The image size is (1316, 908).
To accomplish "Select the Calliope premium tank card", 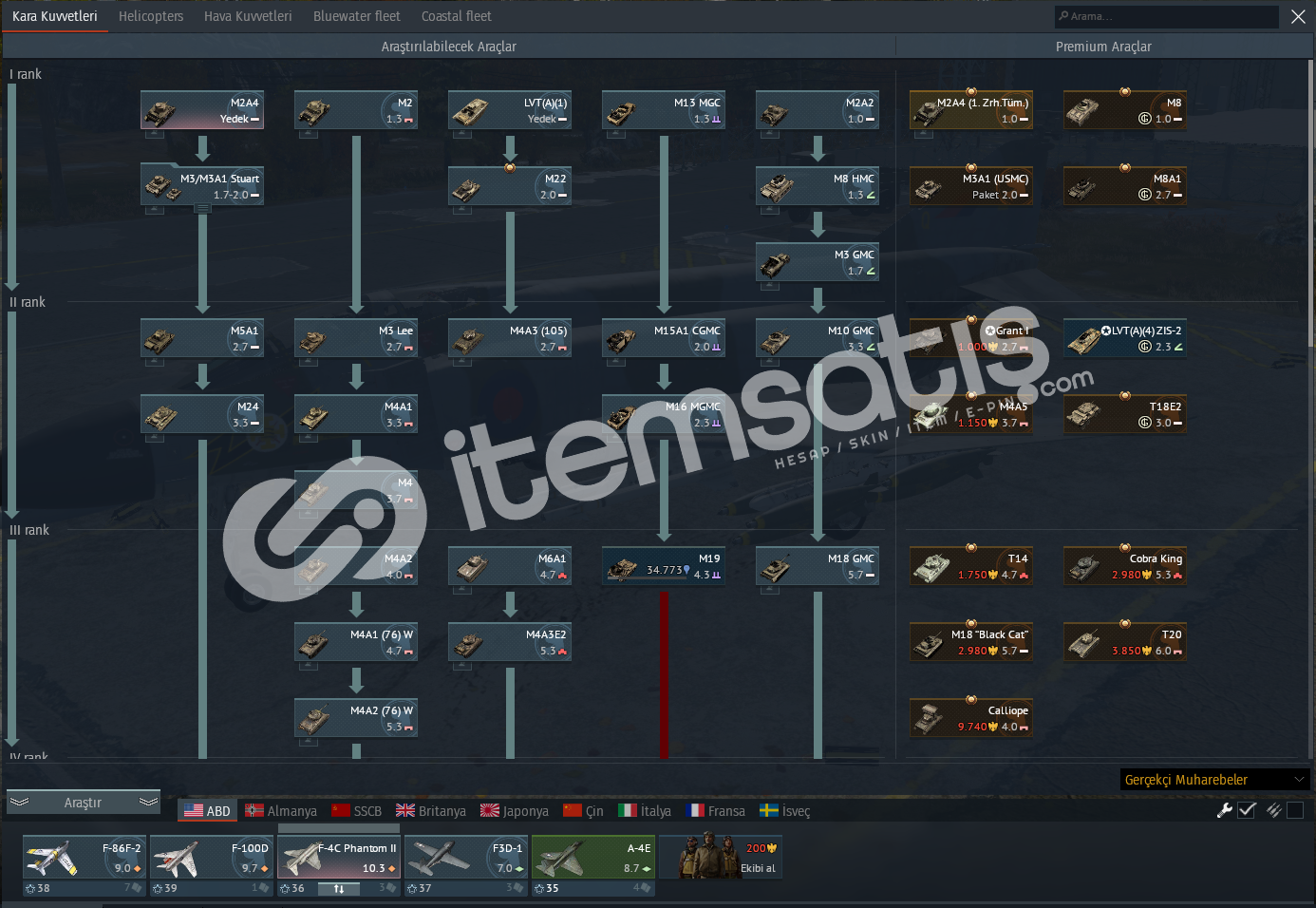I will click(x=971, y=718).
